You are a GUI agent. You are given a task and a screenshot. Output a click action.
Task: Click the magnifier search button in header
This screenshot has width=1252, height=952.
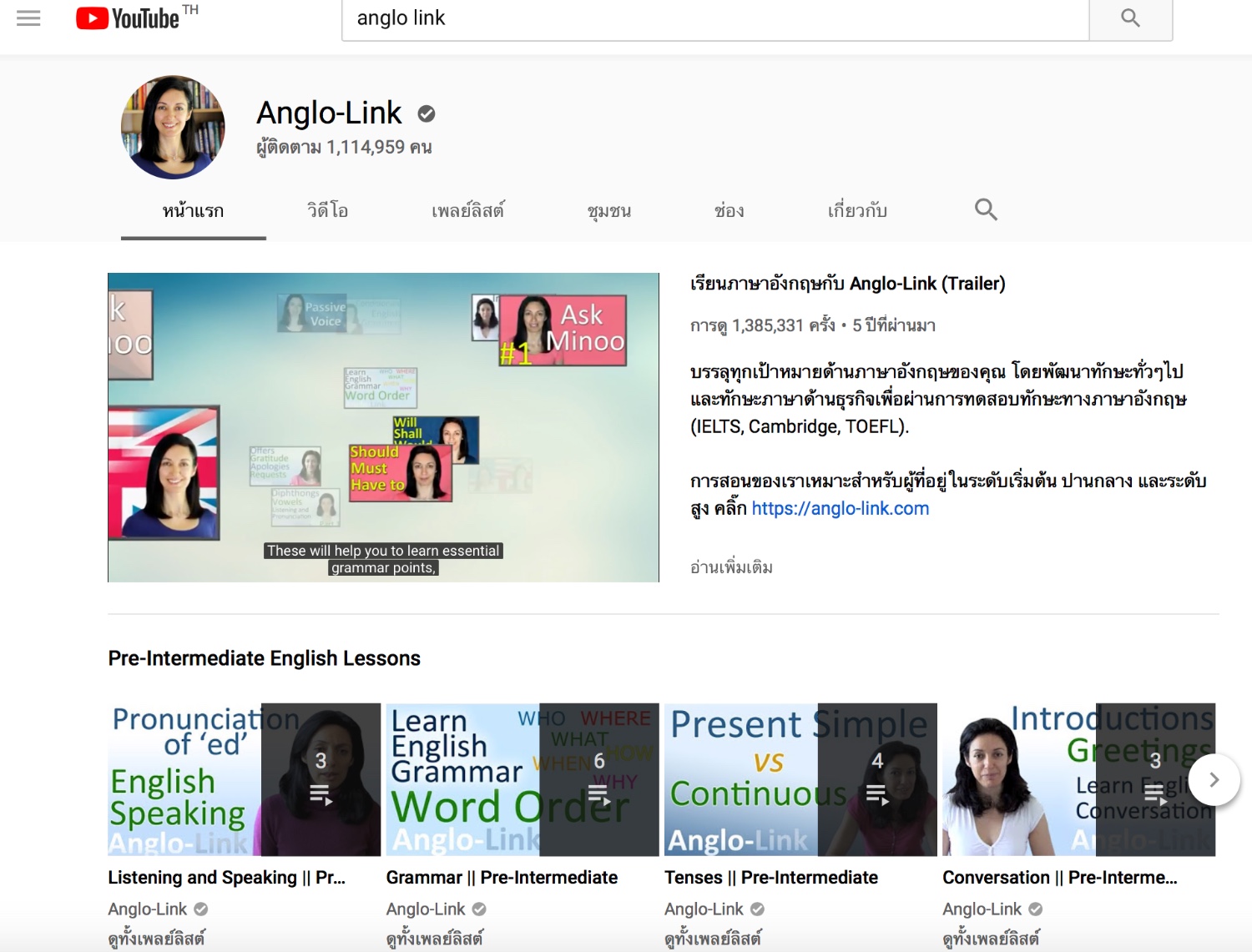click(1130, 18)
